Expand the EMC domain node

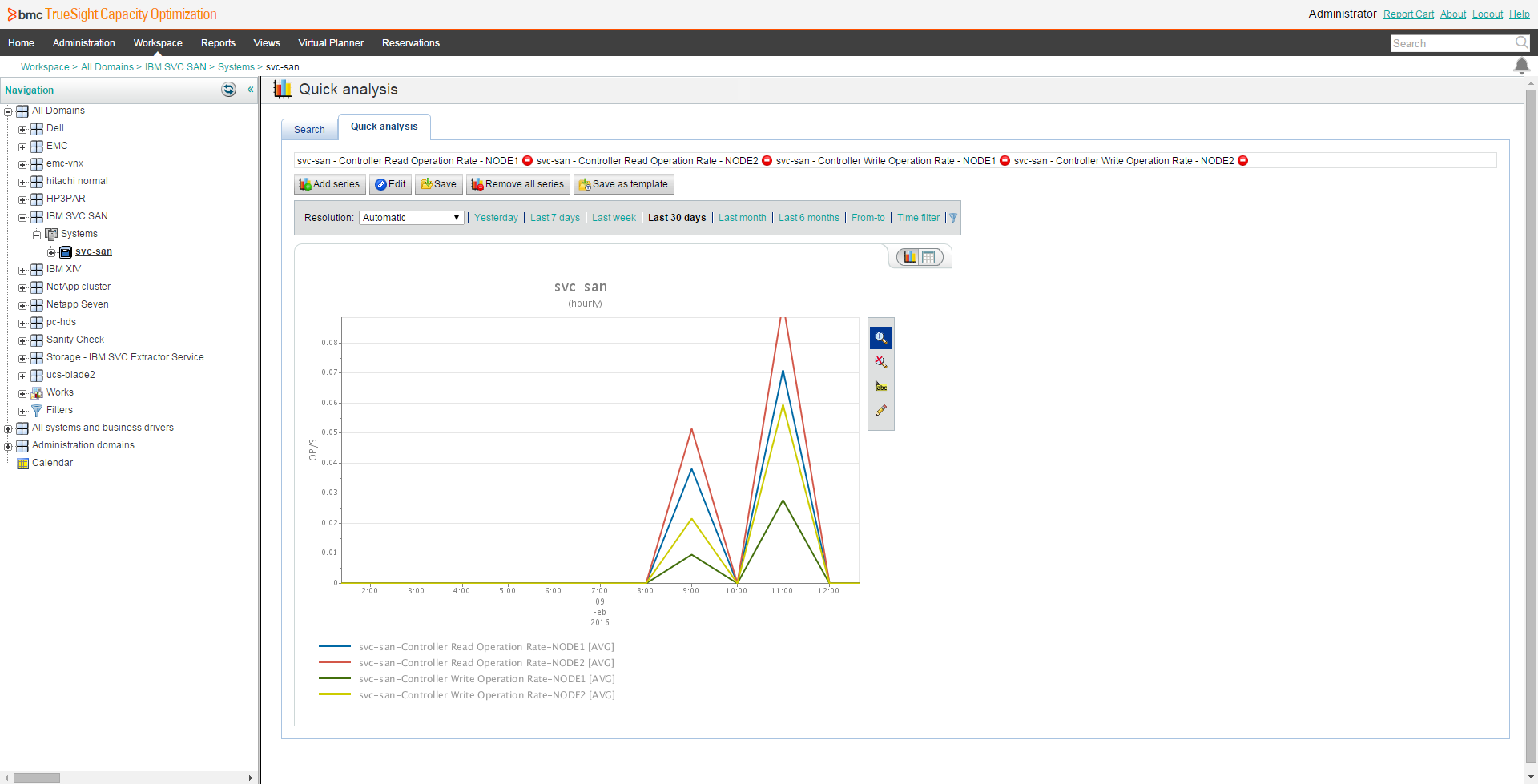click(22, 147)
